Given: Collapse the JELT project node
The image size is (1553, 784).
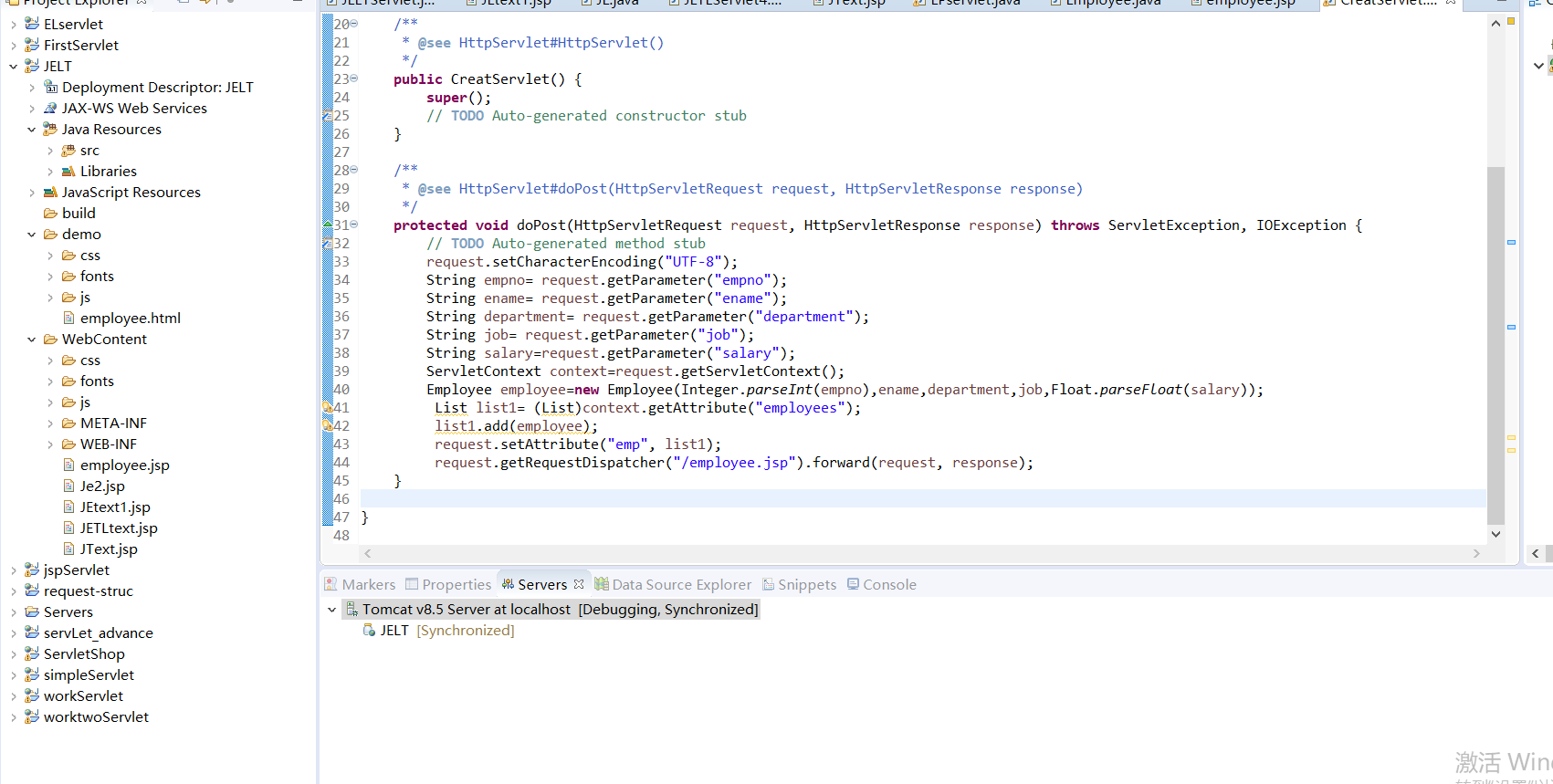Looking at the screenshot, I should pyautogui.click(x=14, y=66).
